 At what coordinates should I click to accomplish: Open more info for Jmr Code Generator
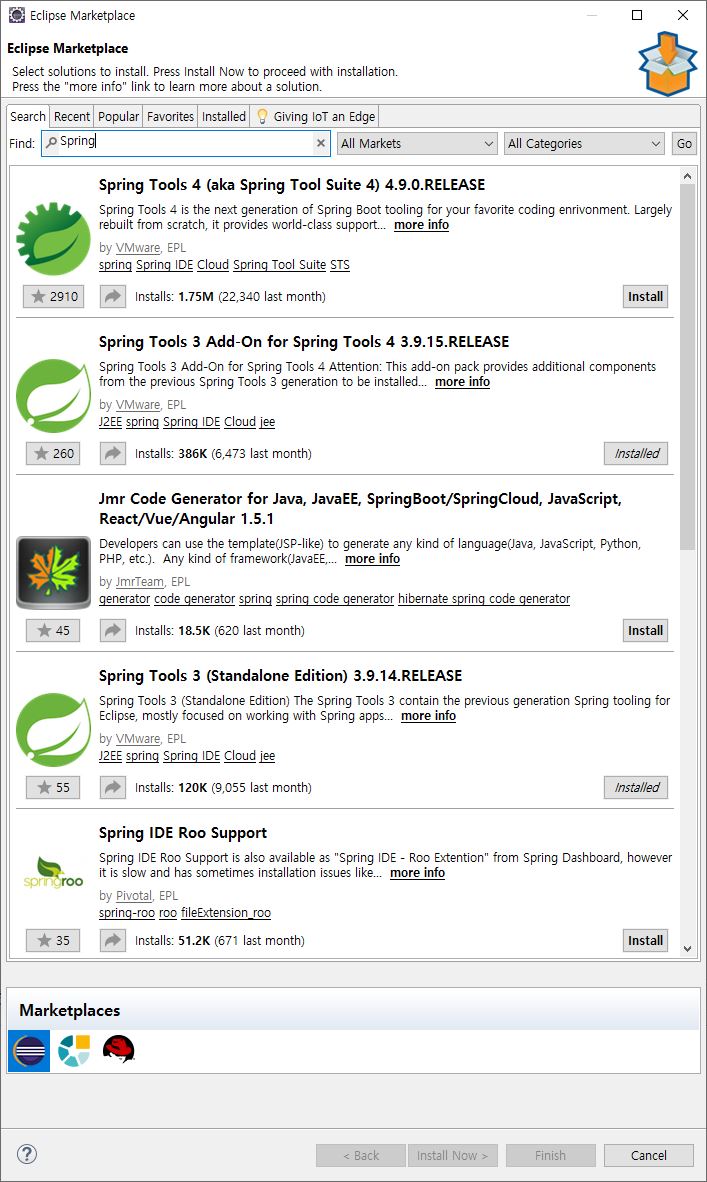(372, 559)
